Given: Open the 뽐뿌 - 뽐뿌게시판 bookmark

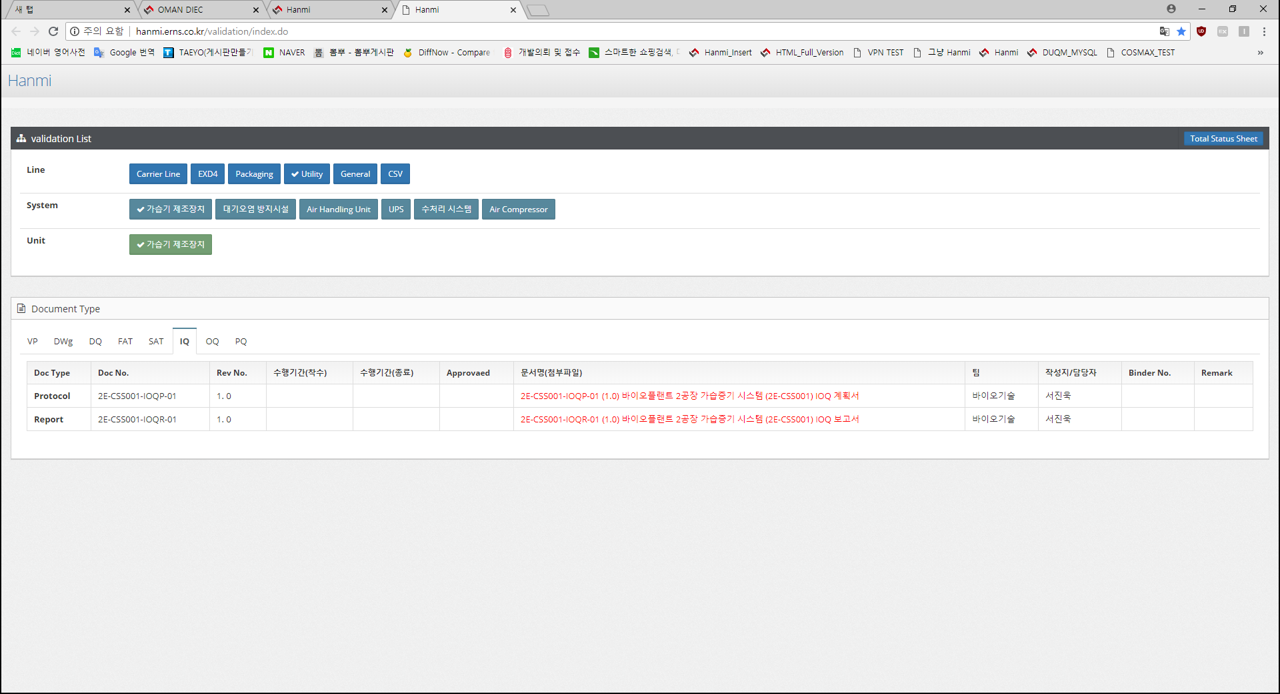Looking at the screenshot, I should pos(354,52).
